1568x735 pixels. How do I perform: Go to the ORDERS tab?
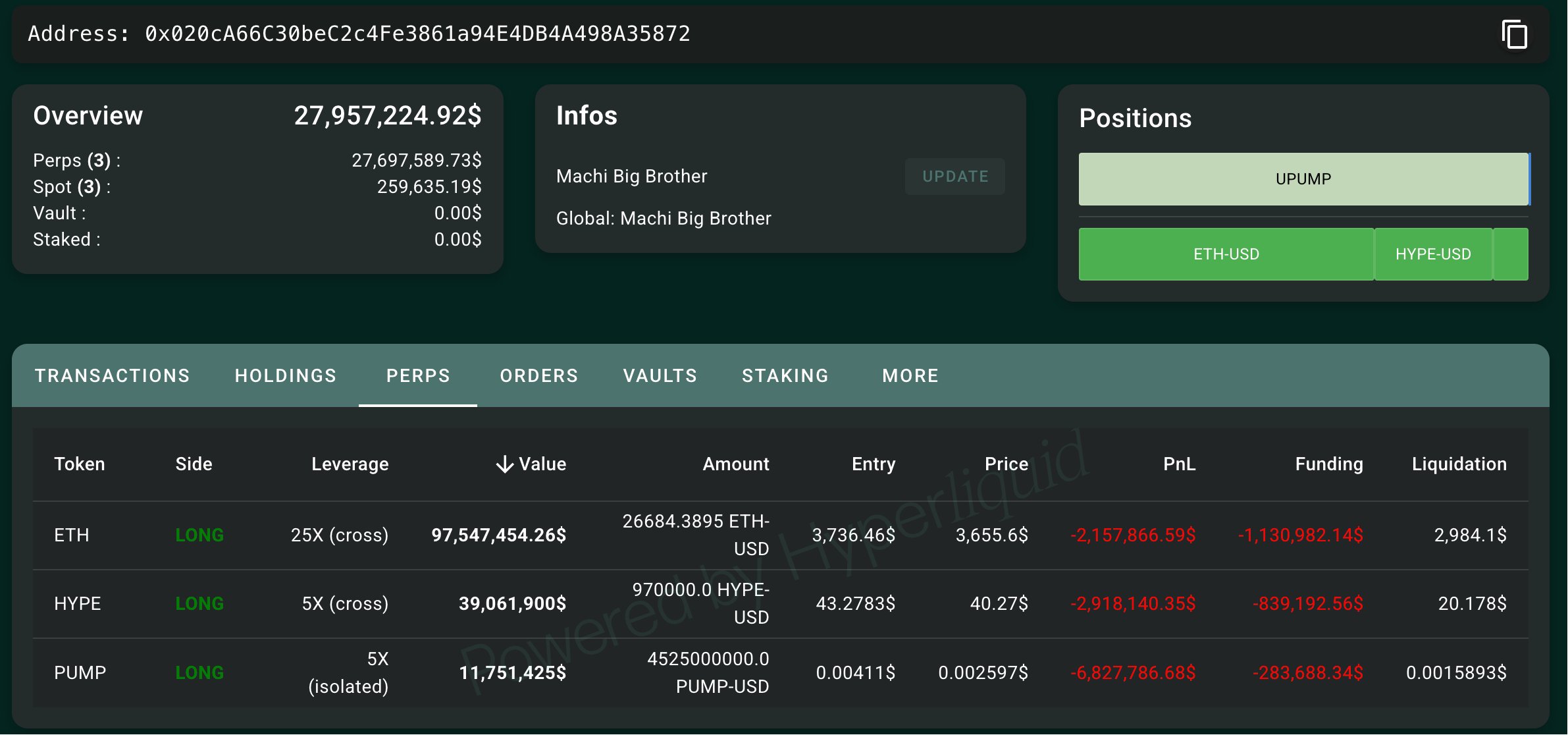[x=539, y=375]
